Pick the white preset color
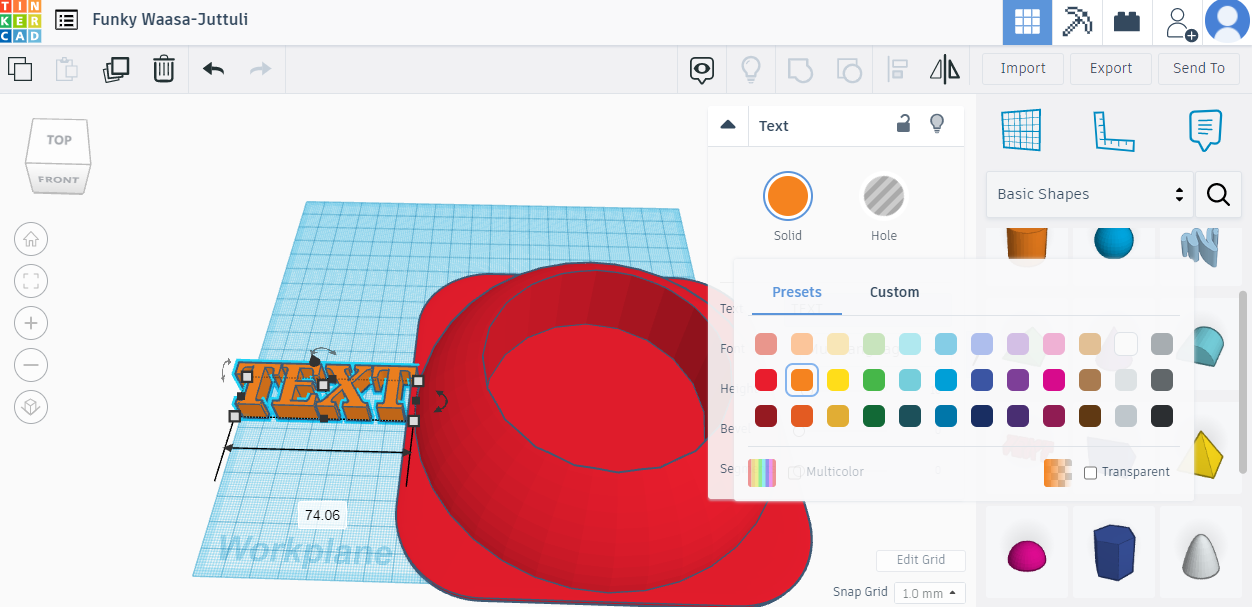This screenshot has width=1252, height=607. point(1126,344)
